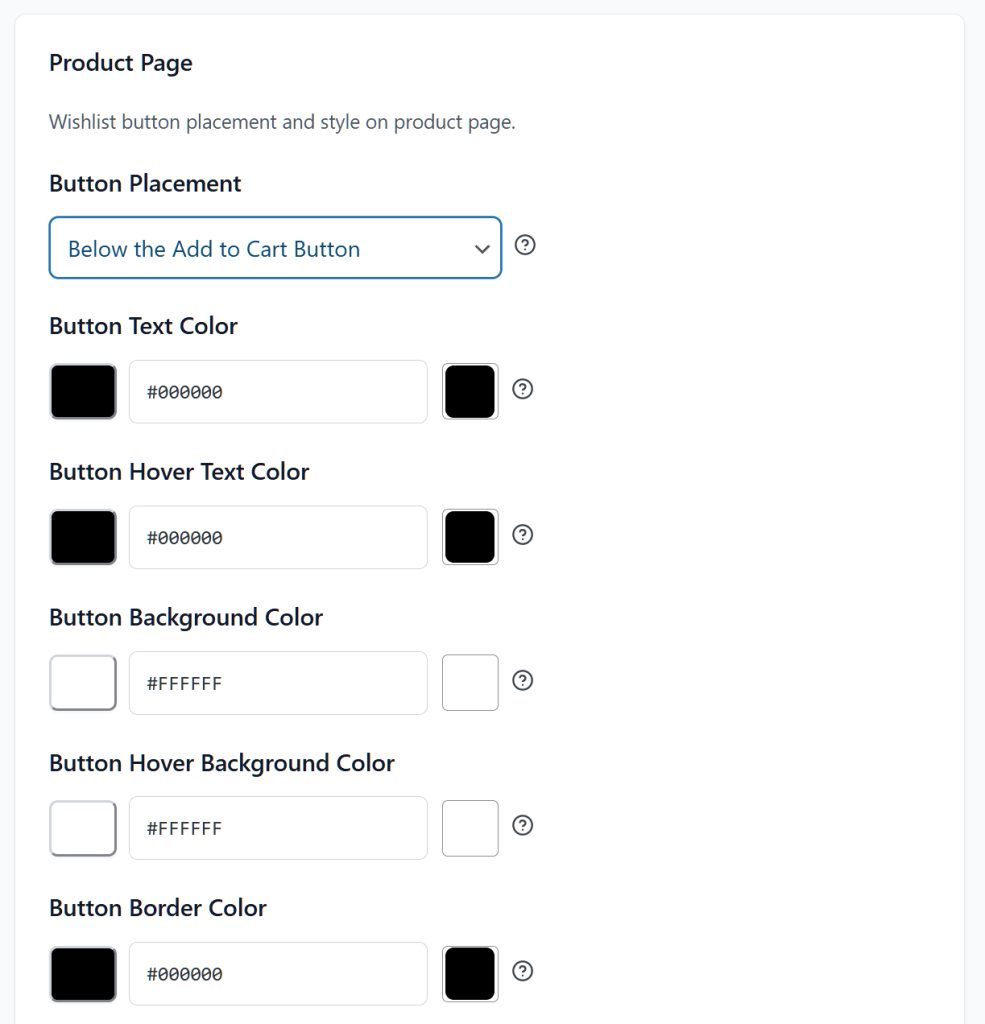Open the Button Text Color picker swatch

click(x=83, y=391)
